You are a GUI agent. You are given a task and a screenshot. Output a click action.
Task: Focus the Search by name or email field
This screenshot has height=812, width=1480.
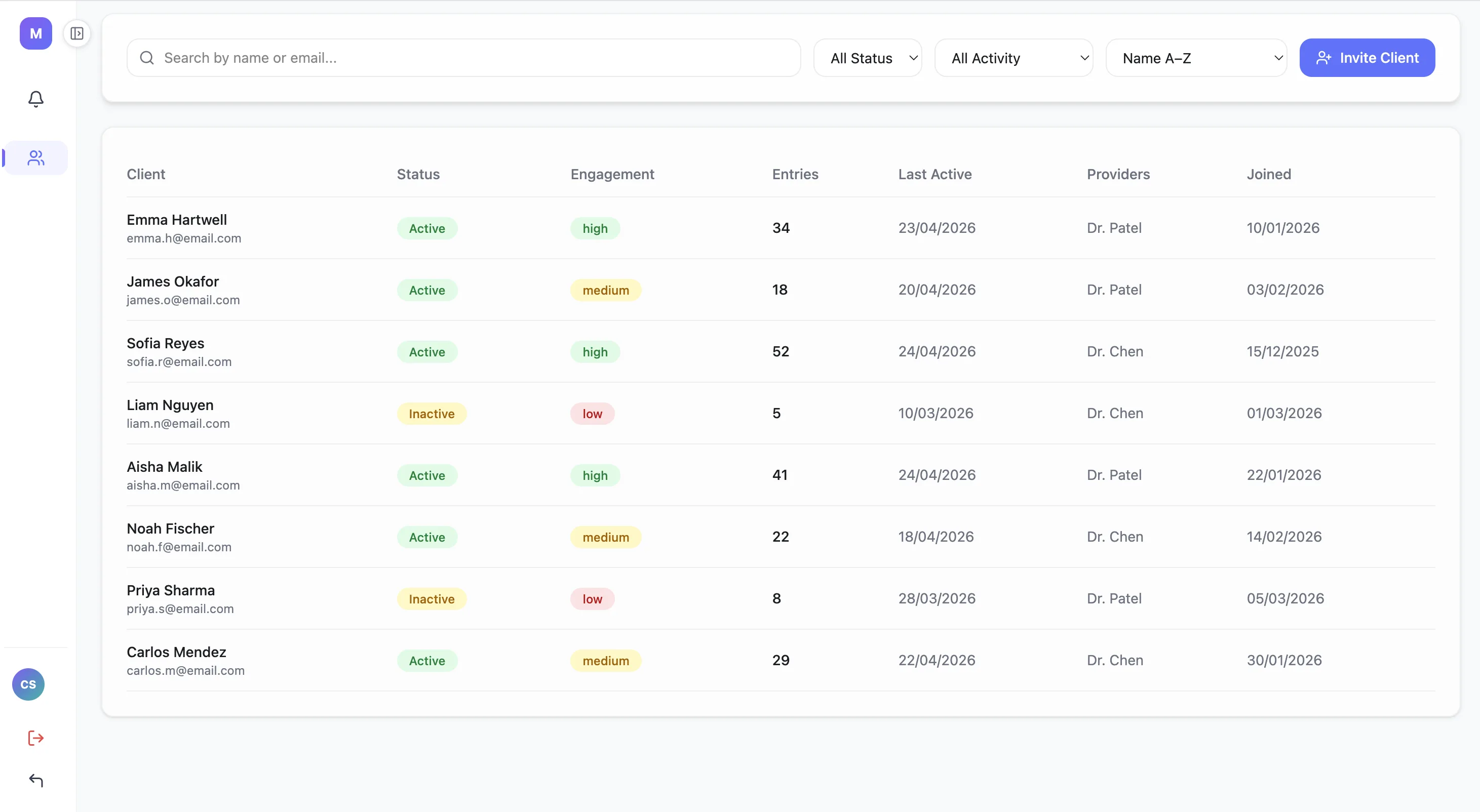tap(463, 58)
